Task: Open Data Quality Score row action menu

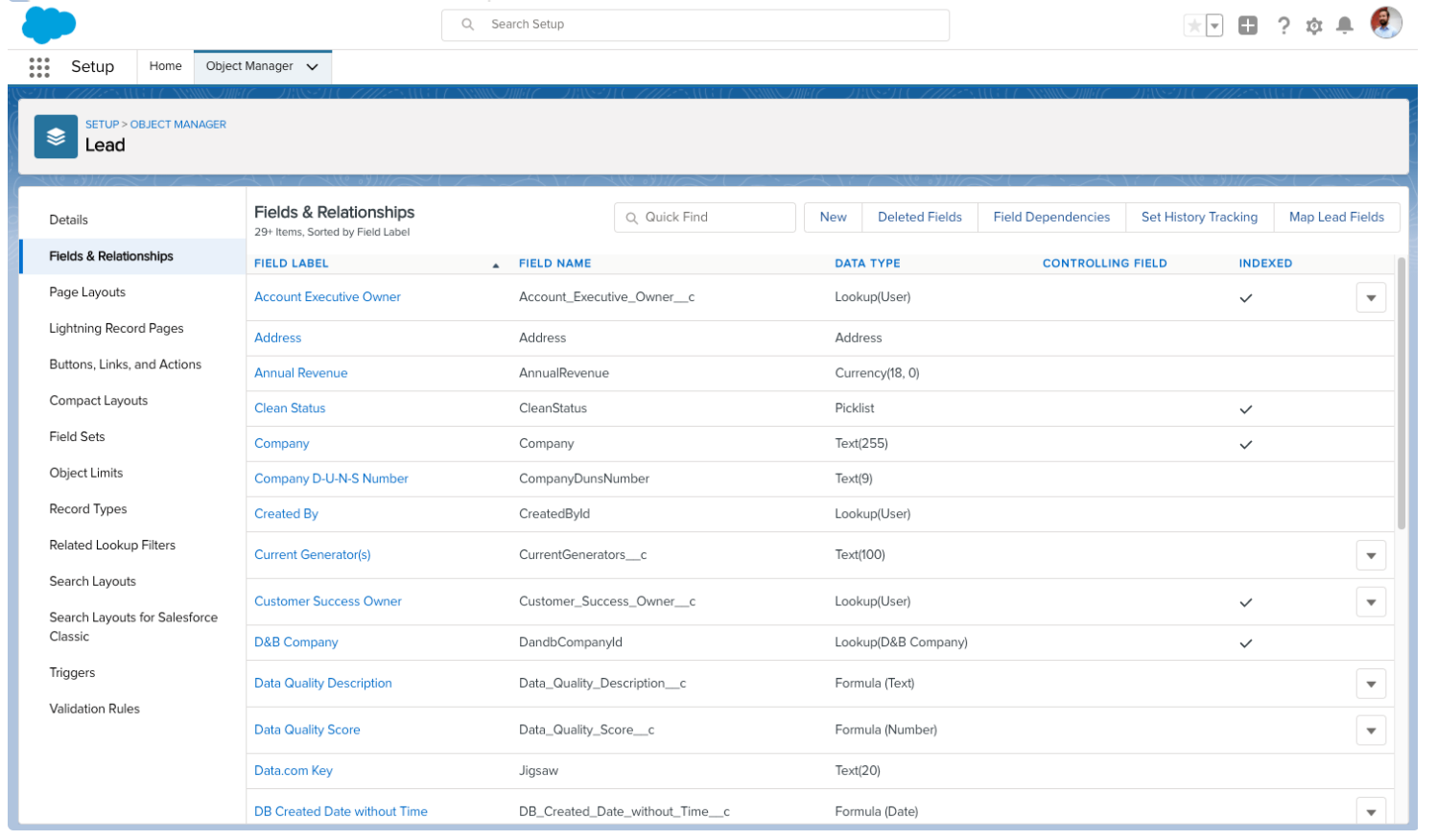Action: [1371, 731]
